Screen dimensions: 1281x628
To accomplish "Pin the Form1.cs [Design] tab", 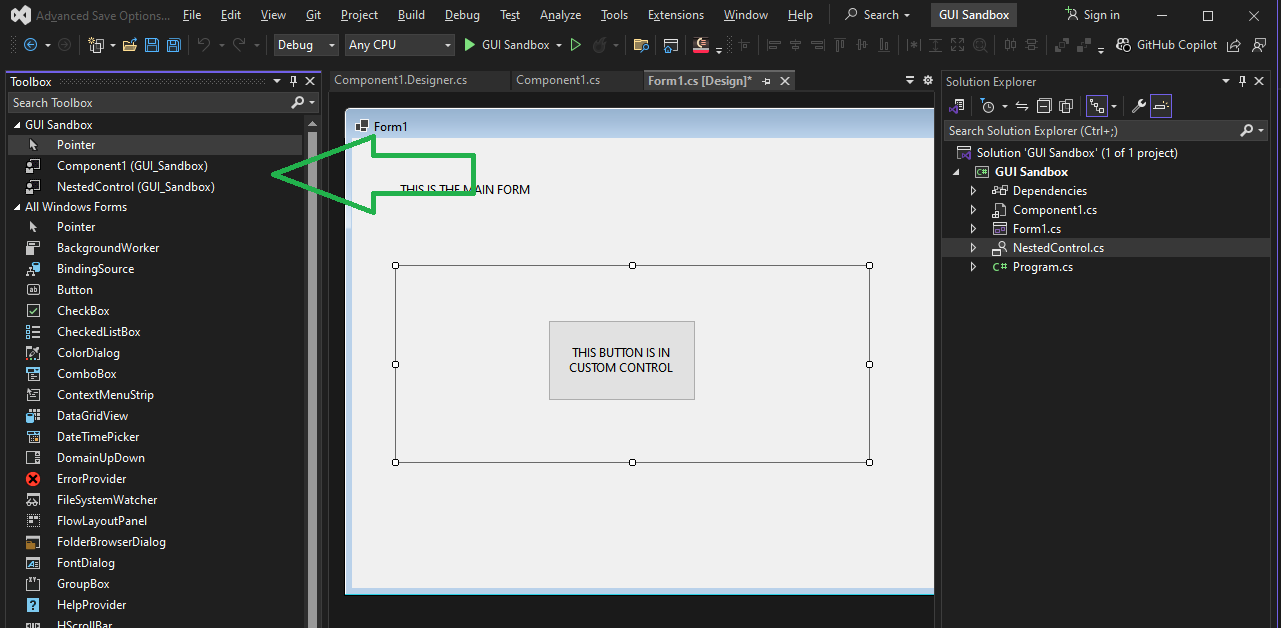I will (x=766, y=81).
